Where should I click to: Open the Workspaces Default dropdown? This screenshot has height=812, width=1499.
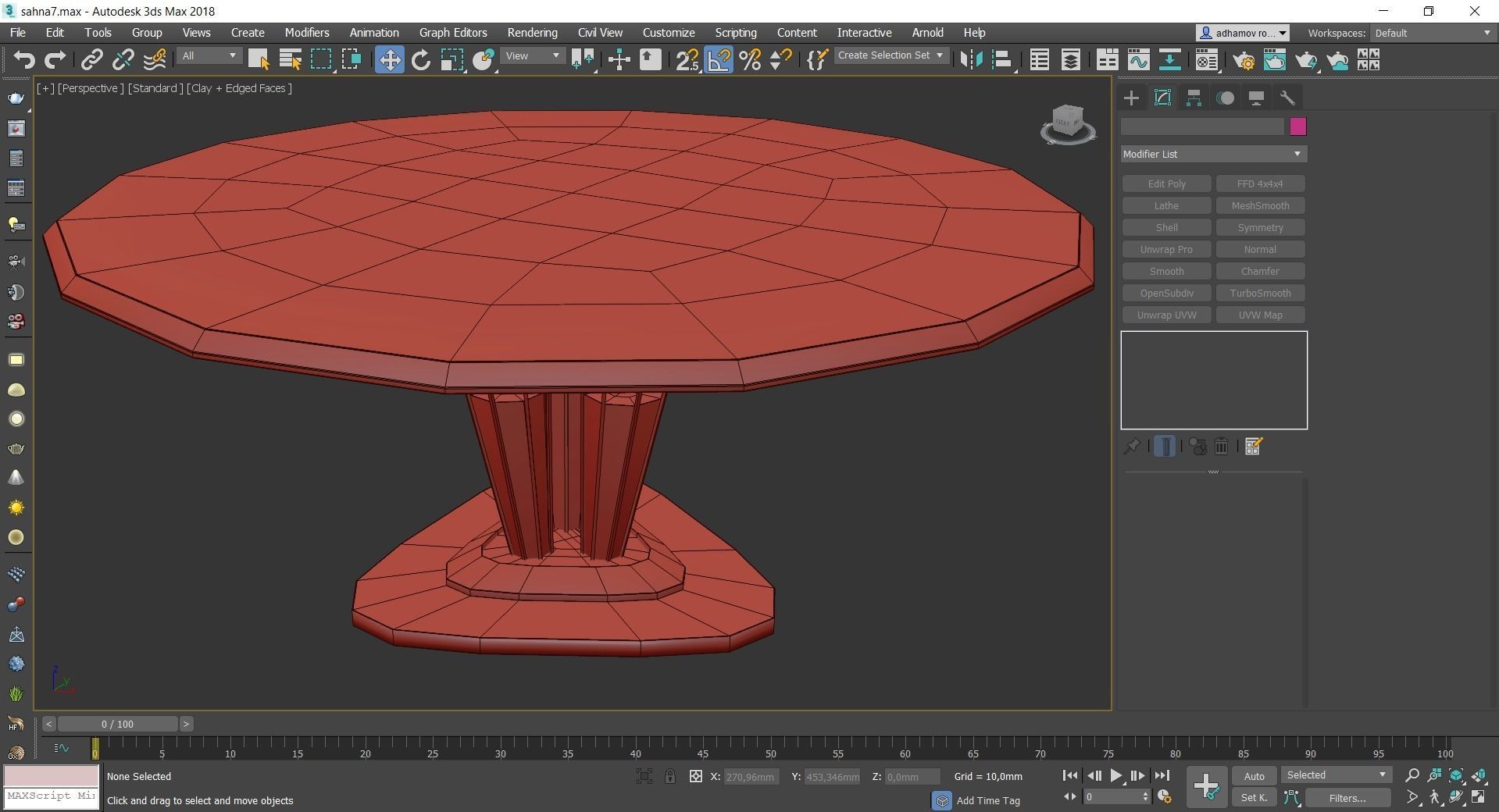pyautogui.click(x=1433, y=33)
